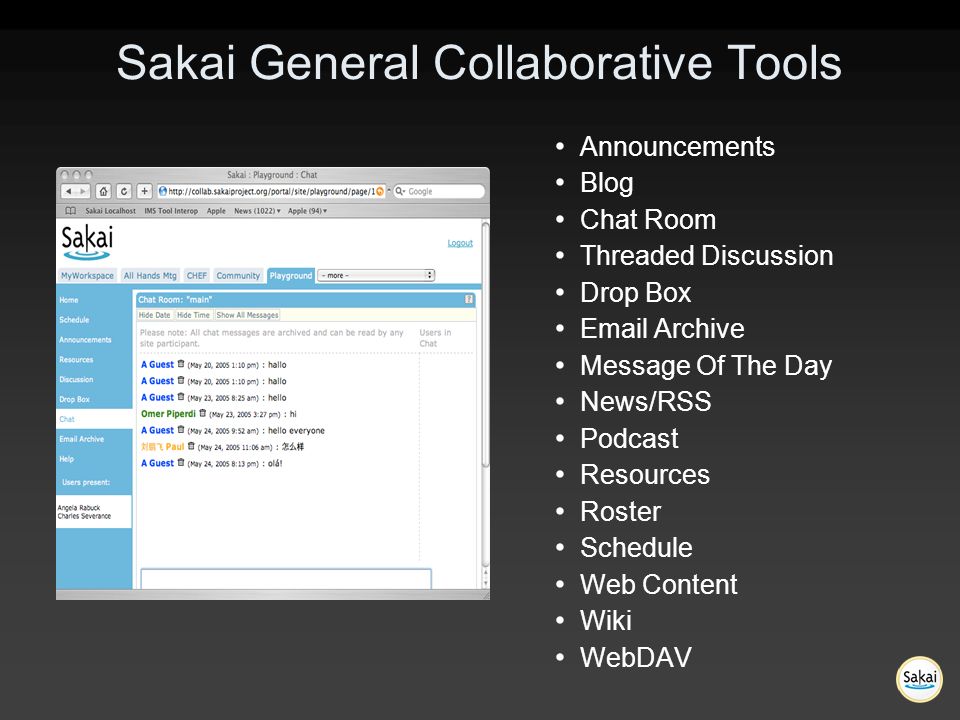960x720 pixels.
Task: Switch to the MyWorkspace tab
Action: pos(87,276)
